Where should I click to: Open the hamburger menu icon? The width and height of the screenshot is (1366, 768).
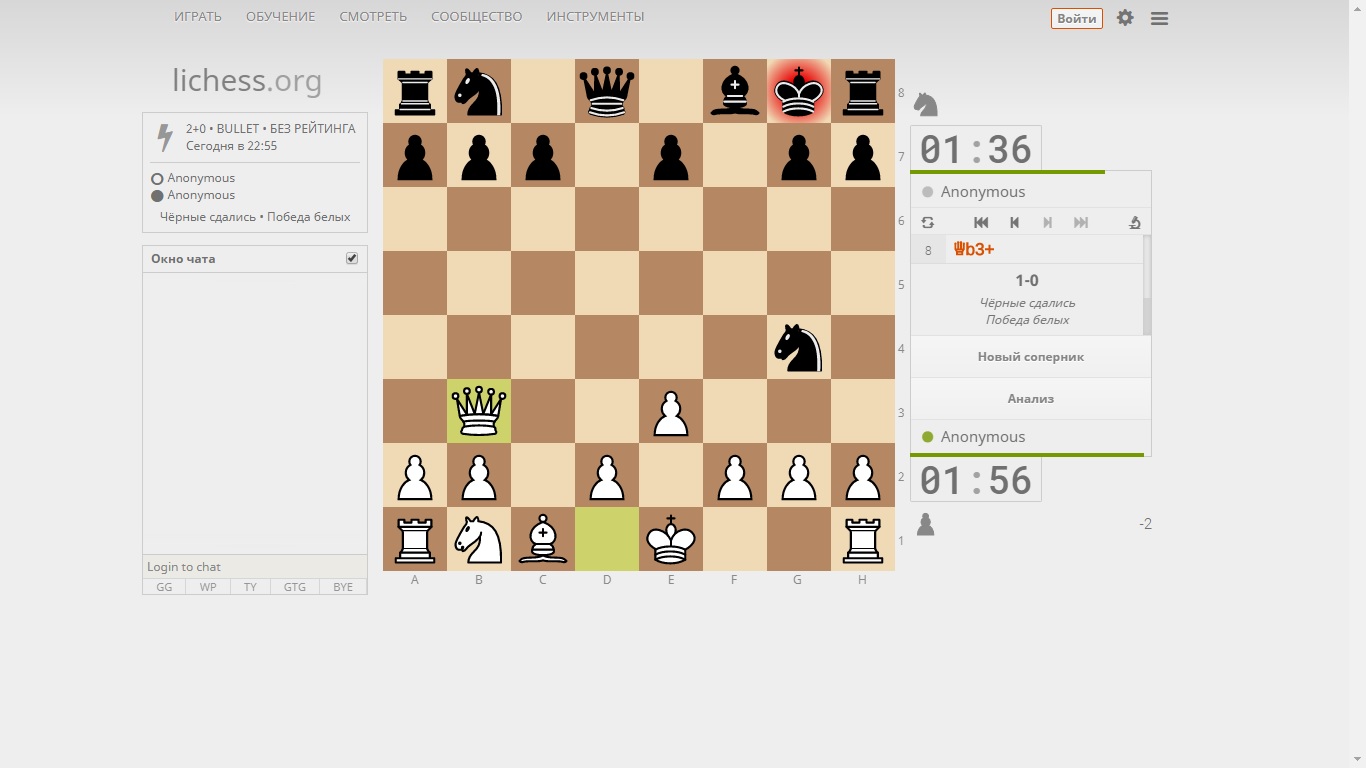pyautogui.click(x=1159, y=18)
